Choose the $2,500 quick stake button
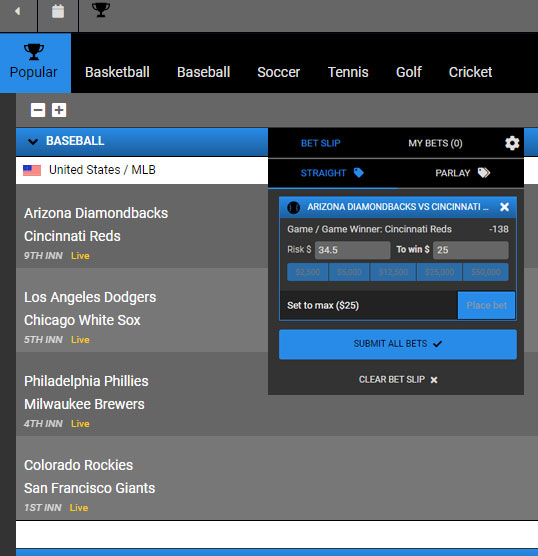The image size is (538, 556). click(307, 272)
